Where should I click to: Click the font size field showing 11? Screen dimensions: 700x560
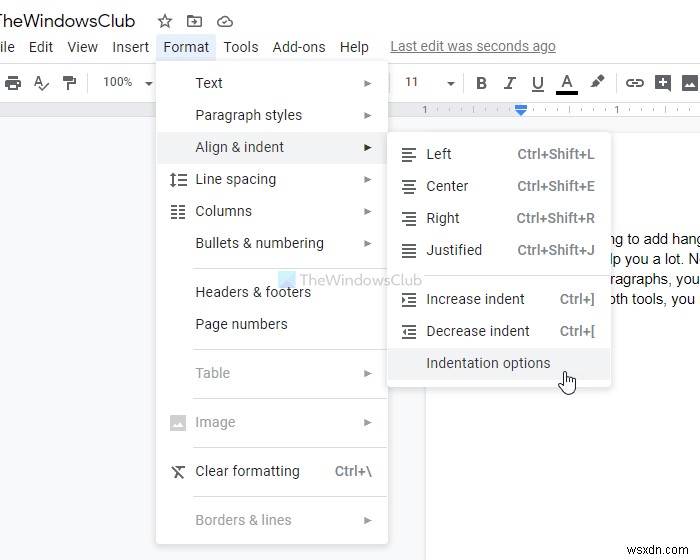(411, 82)
